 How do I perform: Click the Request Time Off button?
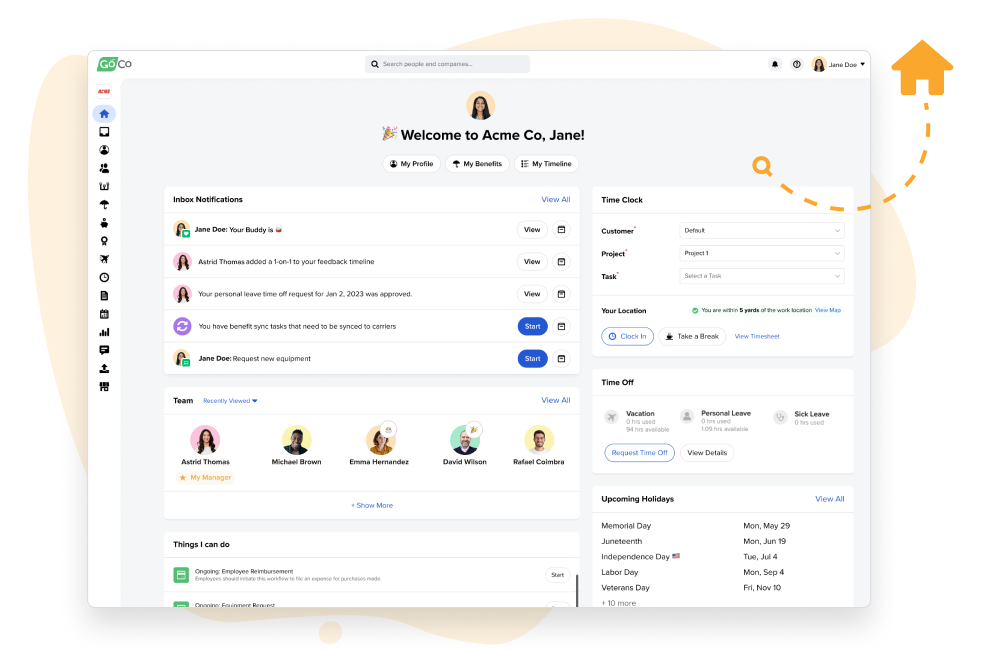pyautogui.click(x=639, y=452)
